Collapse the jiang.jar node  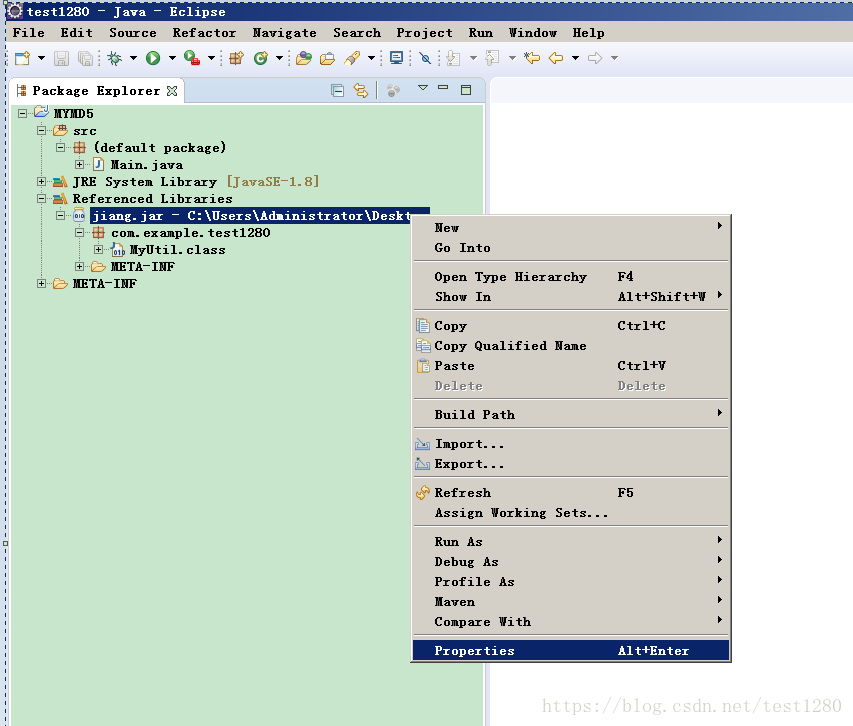(x=60, y=215)
